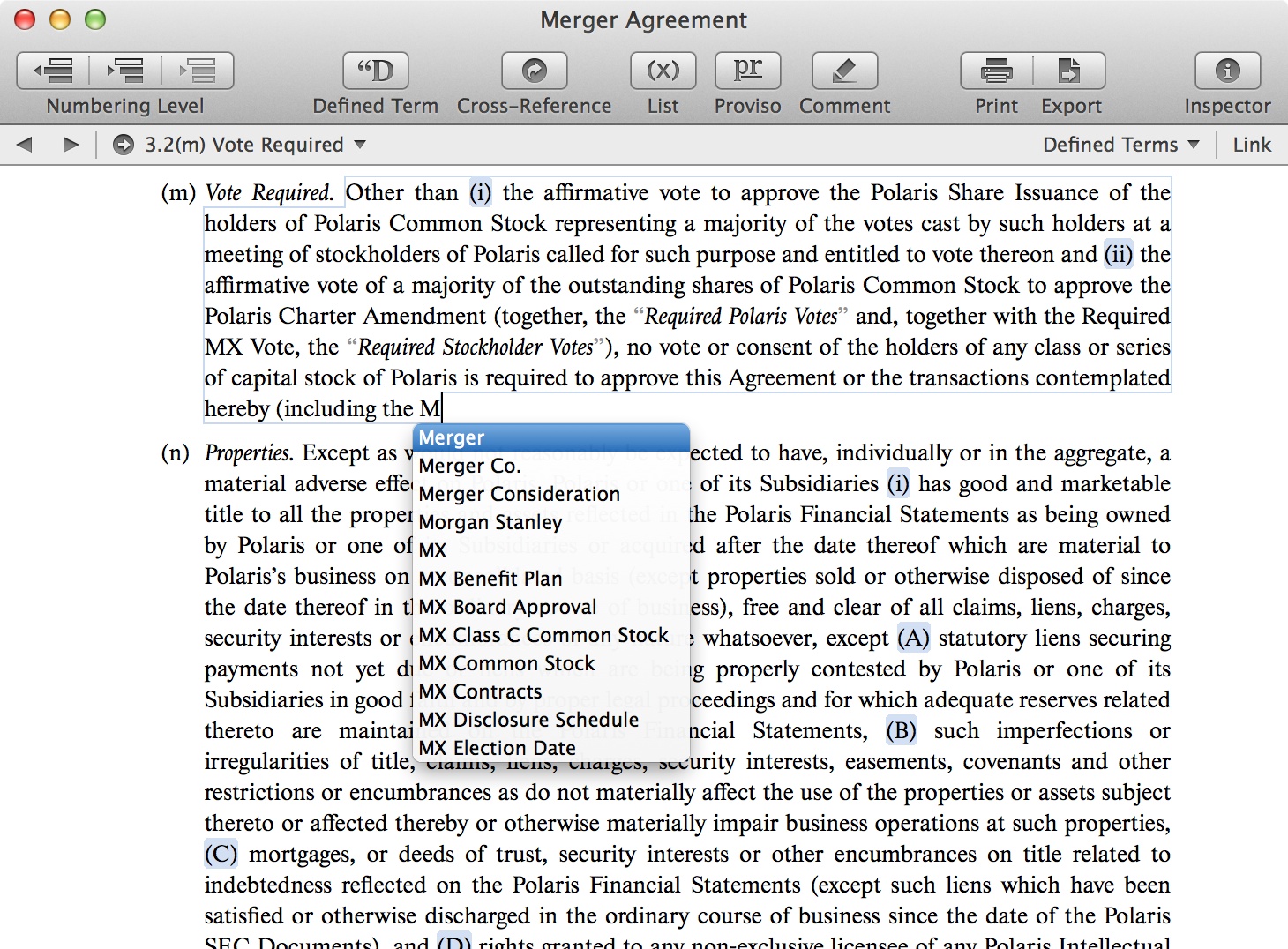Decrease numbering level with outdent icon
This screenshot has width=1288, height=949.
point(53,71)
